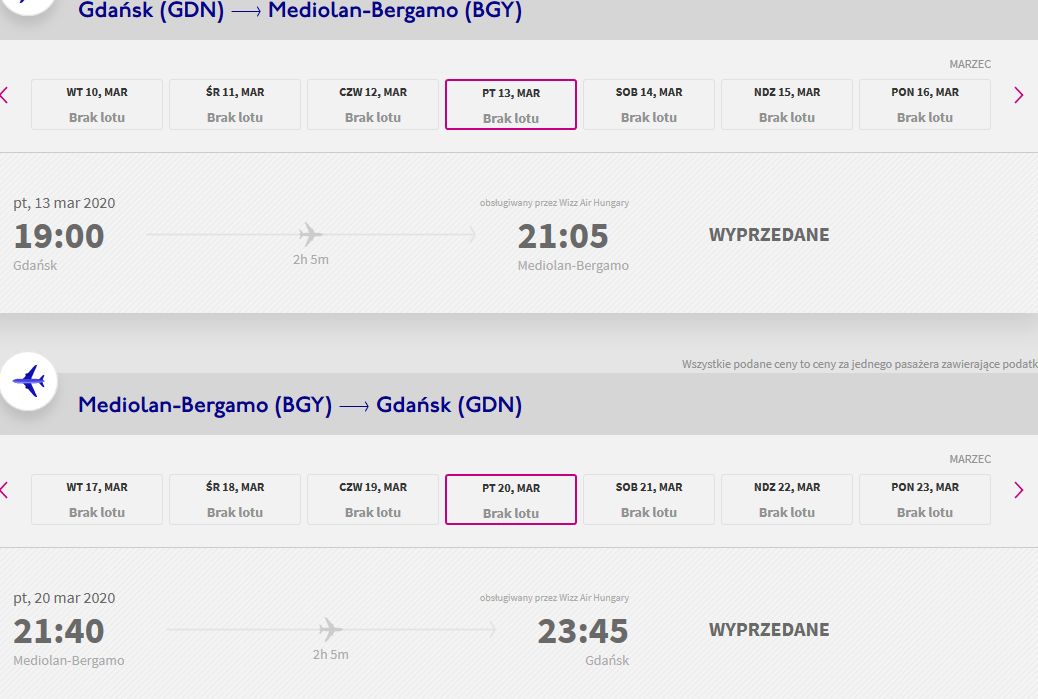Select return date WT 17, MAR
Viewport: 1038px width, 699px height.
point(97,499)
